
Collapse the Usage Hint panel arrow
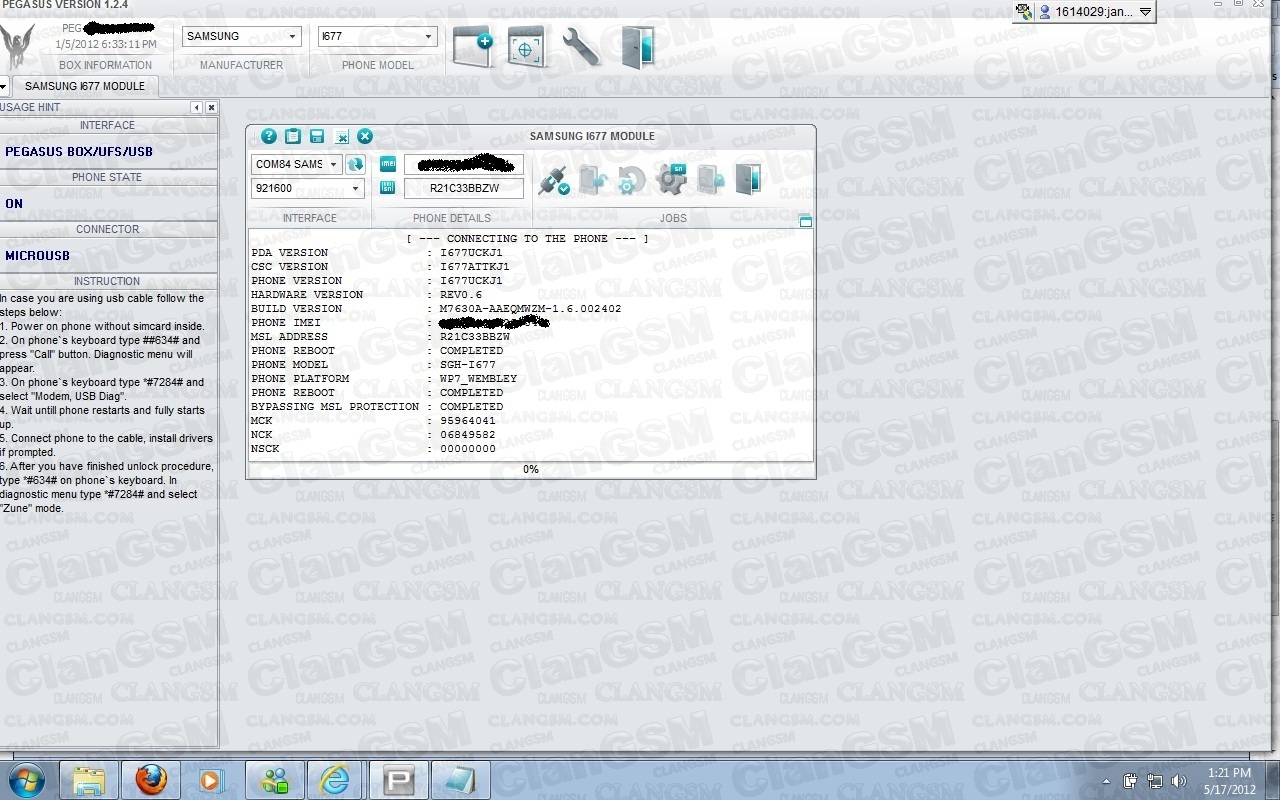196,107
